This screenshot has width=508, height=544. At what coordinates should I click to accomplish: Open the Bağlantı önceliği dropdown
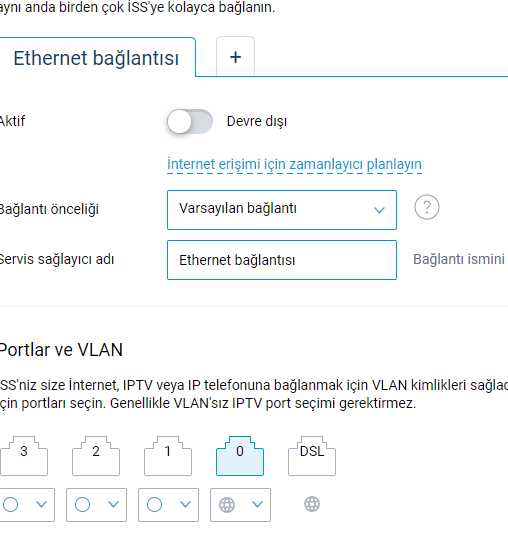point(282,210)
